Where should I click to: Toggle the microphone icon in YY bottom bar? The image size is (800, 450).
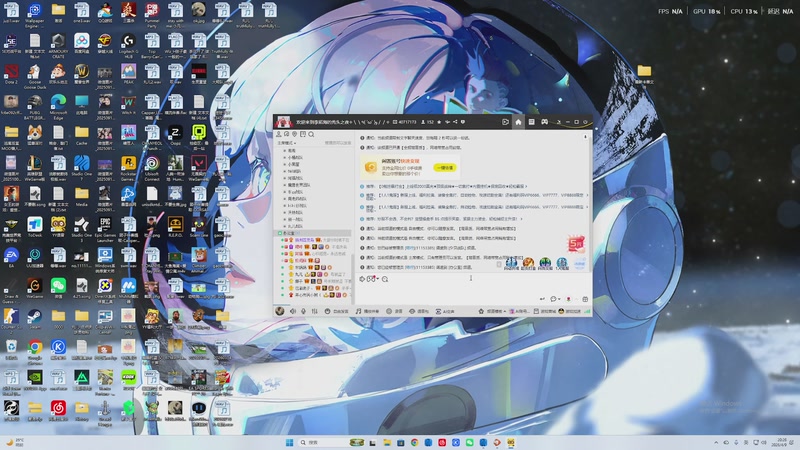point(303,311)
